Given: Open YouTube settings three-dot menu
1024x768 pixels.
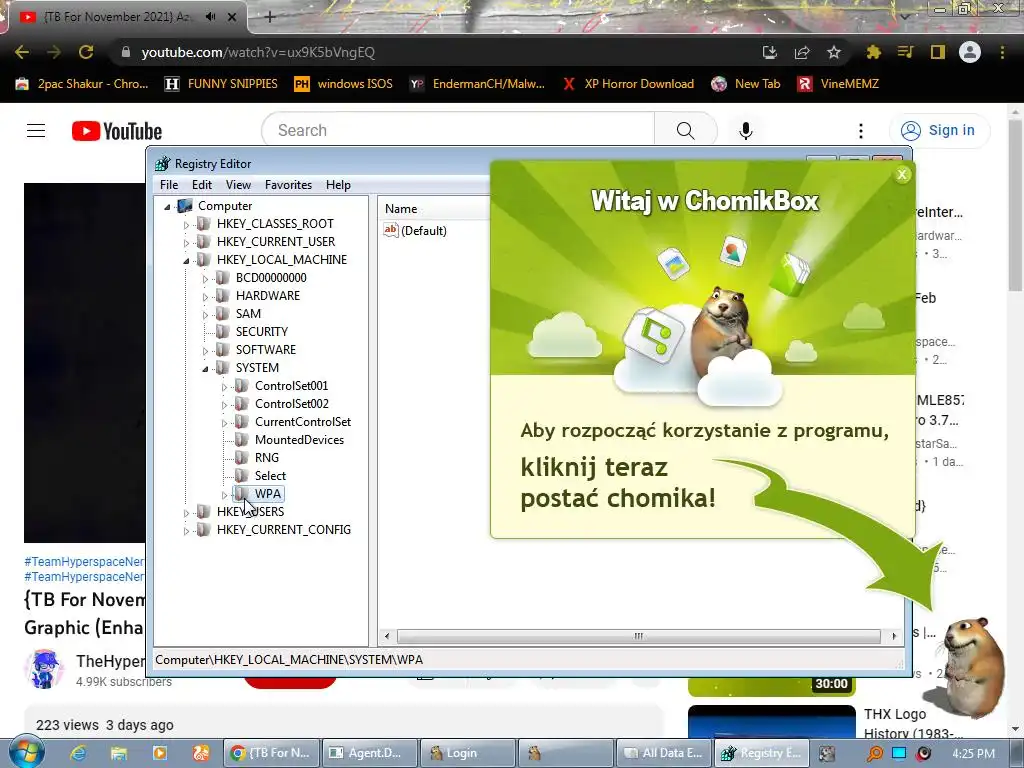Looking at the screenshot, I should 861,131.
